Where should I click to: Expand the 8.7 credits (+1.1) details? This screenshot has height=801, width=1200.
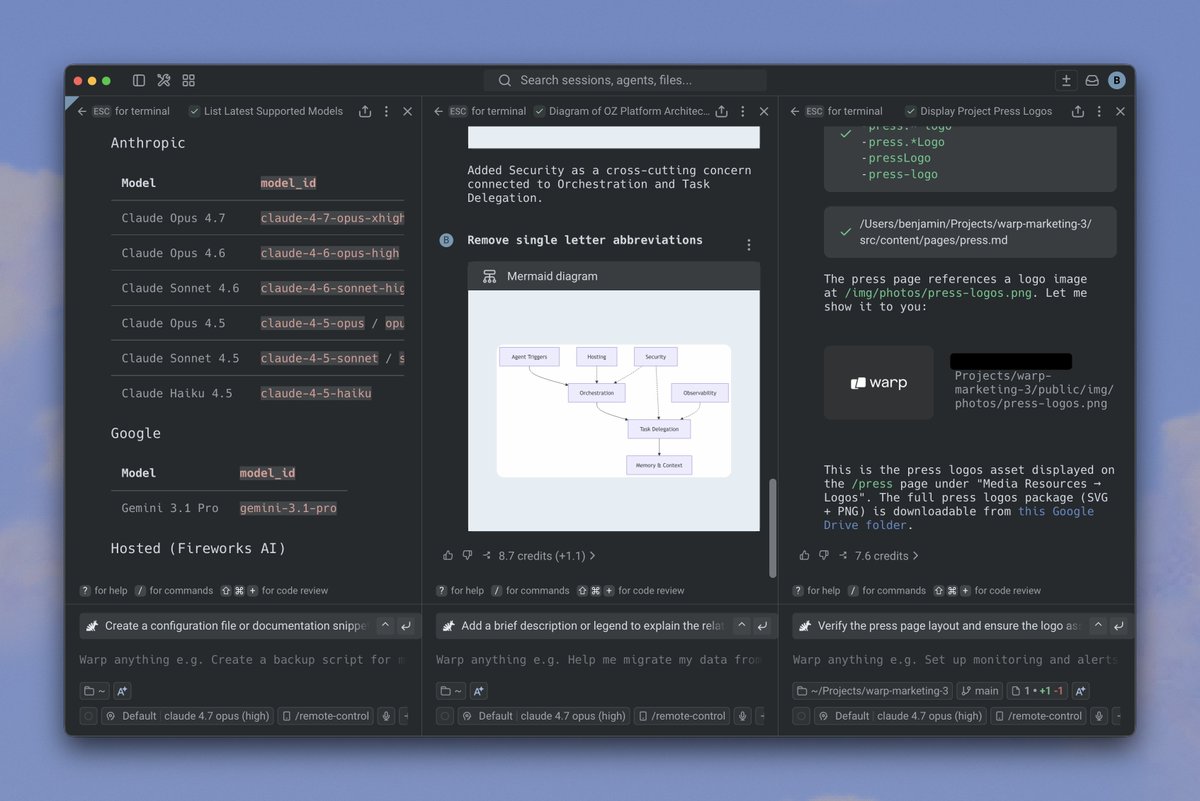point(546,555)
